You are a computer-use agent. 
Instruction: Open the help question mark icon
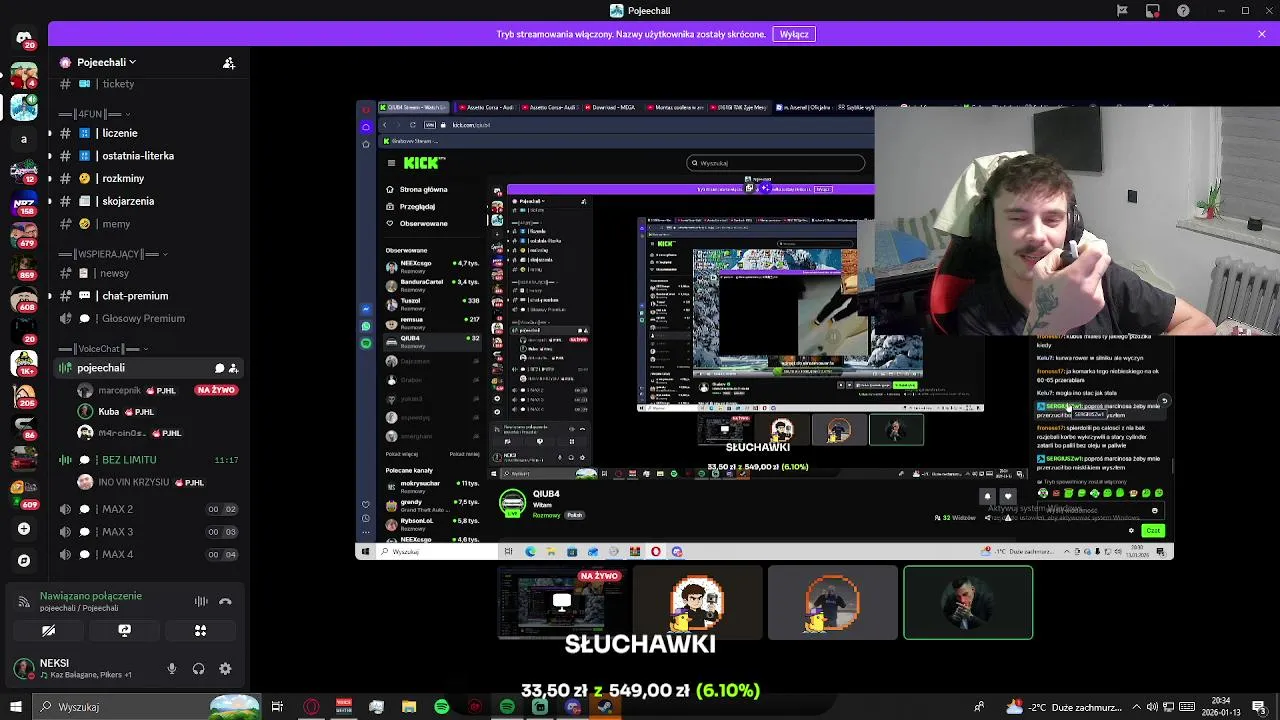(x=1184, y=11)
